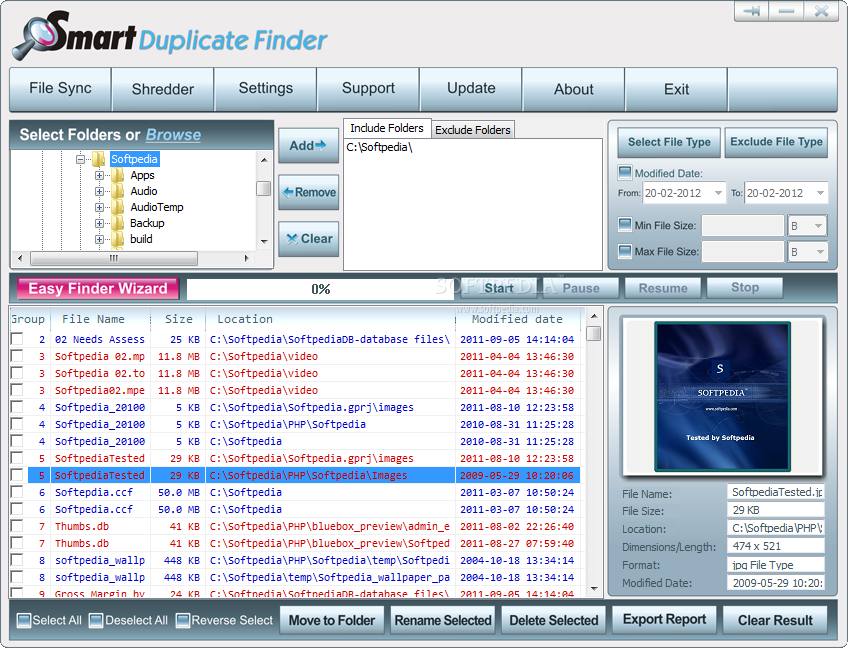Screen dimensions: 848x648
Task: Pin the window with the pin icon
Action: [751, 11]
